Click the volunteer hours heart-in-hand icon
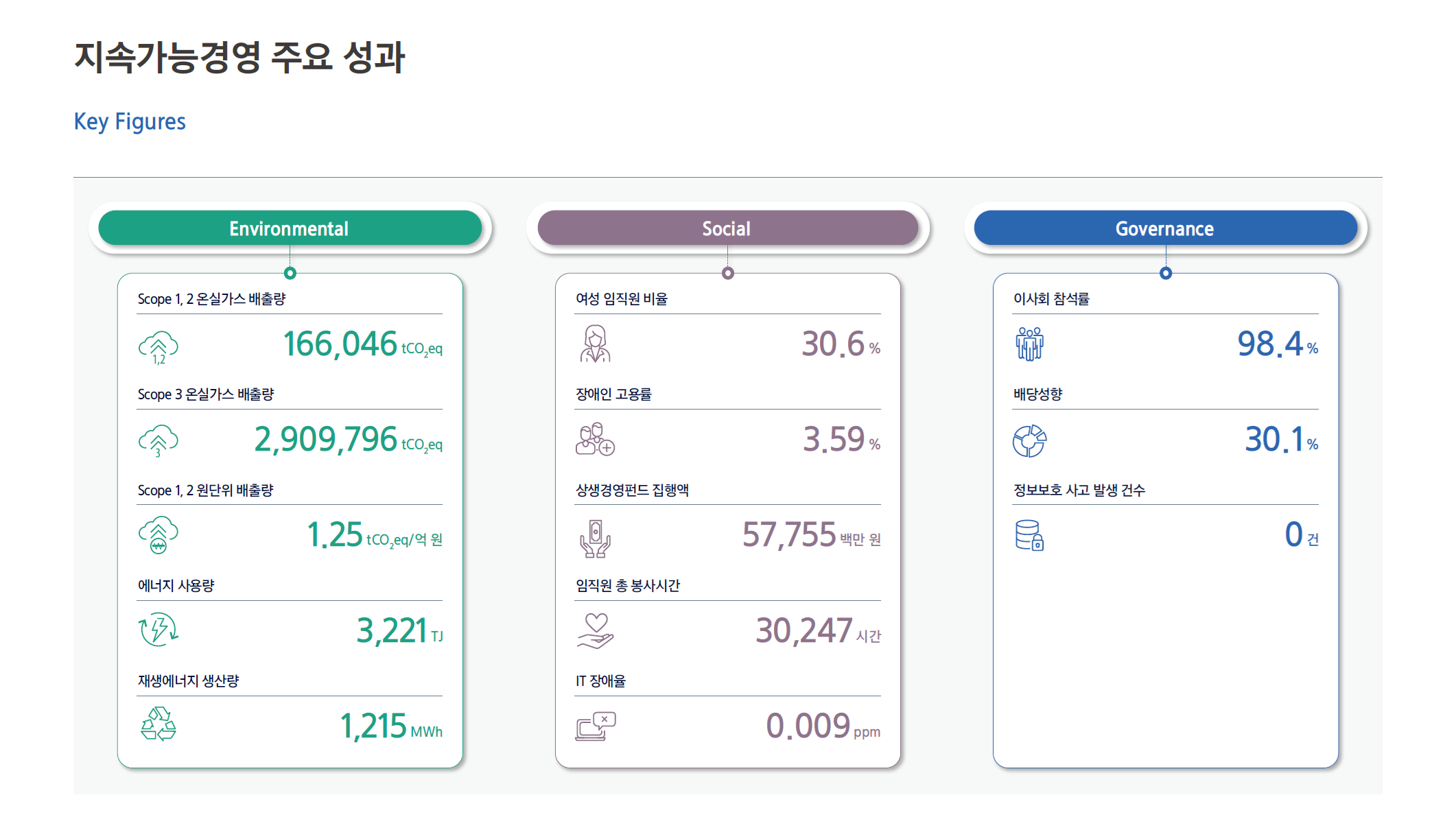Viewport: 1456px width, 828px height. coord(595,631)
